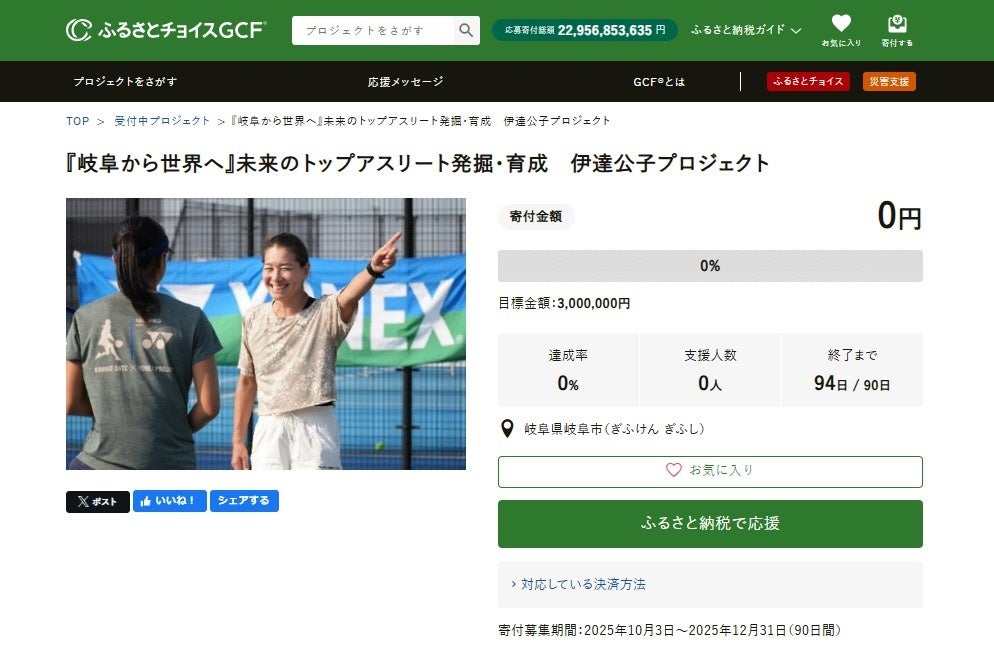Click the map pin icon beside 岐阜県岐阜市
Image resolution: width=994 pixels, height=667 pixels.
pos(507,429)
